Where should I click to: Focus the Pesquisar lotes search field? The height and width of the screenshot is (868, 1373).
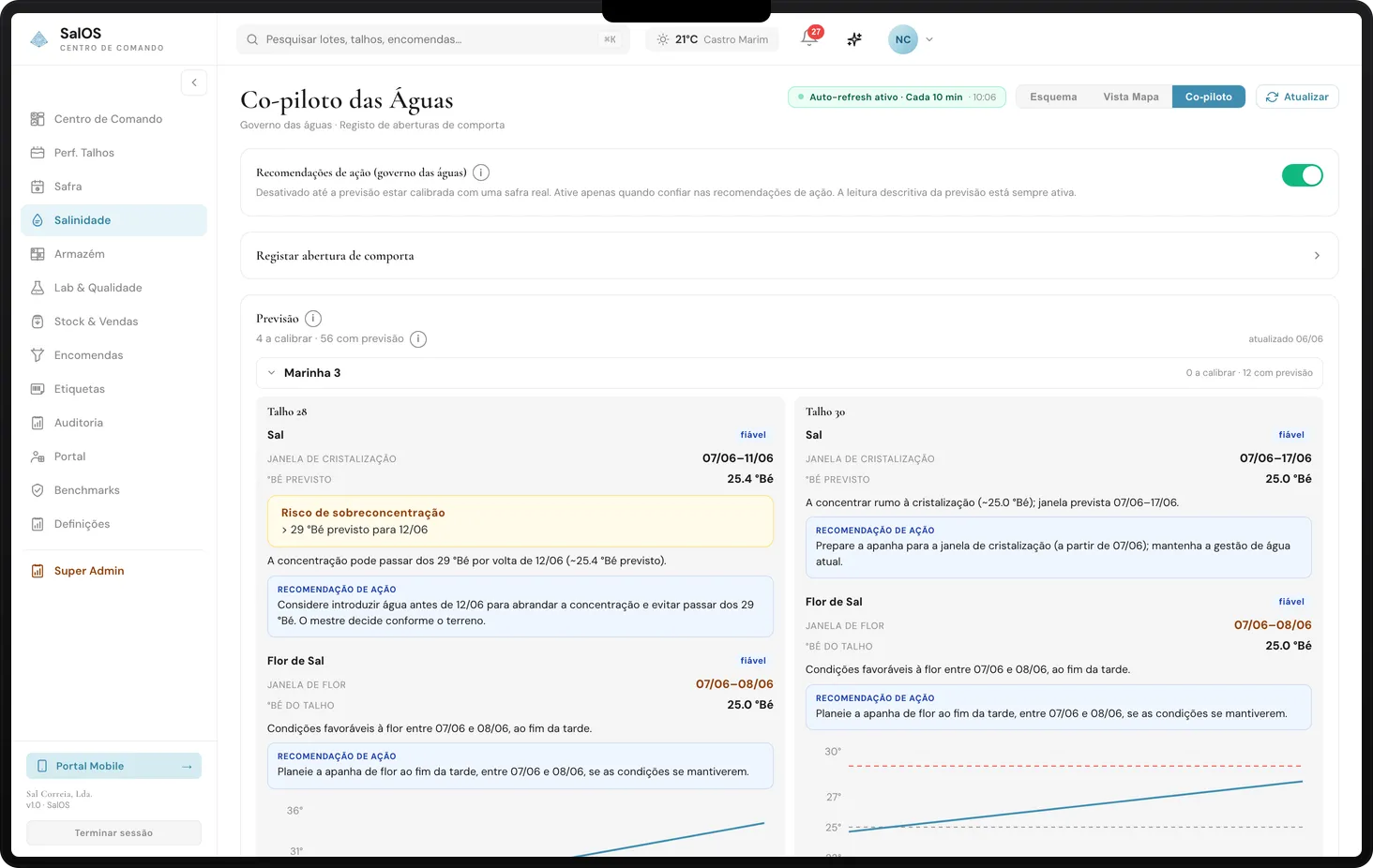433,39
